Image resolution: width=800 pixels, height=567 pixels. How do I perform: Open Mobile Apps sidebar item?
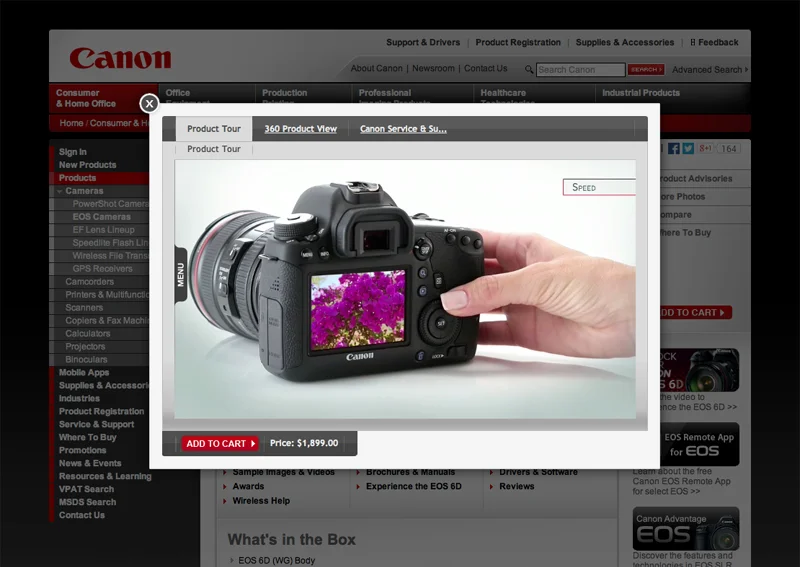pyautogui.click(x=84, y=373)
